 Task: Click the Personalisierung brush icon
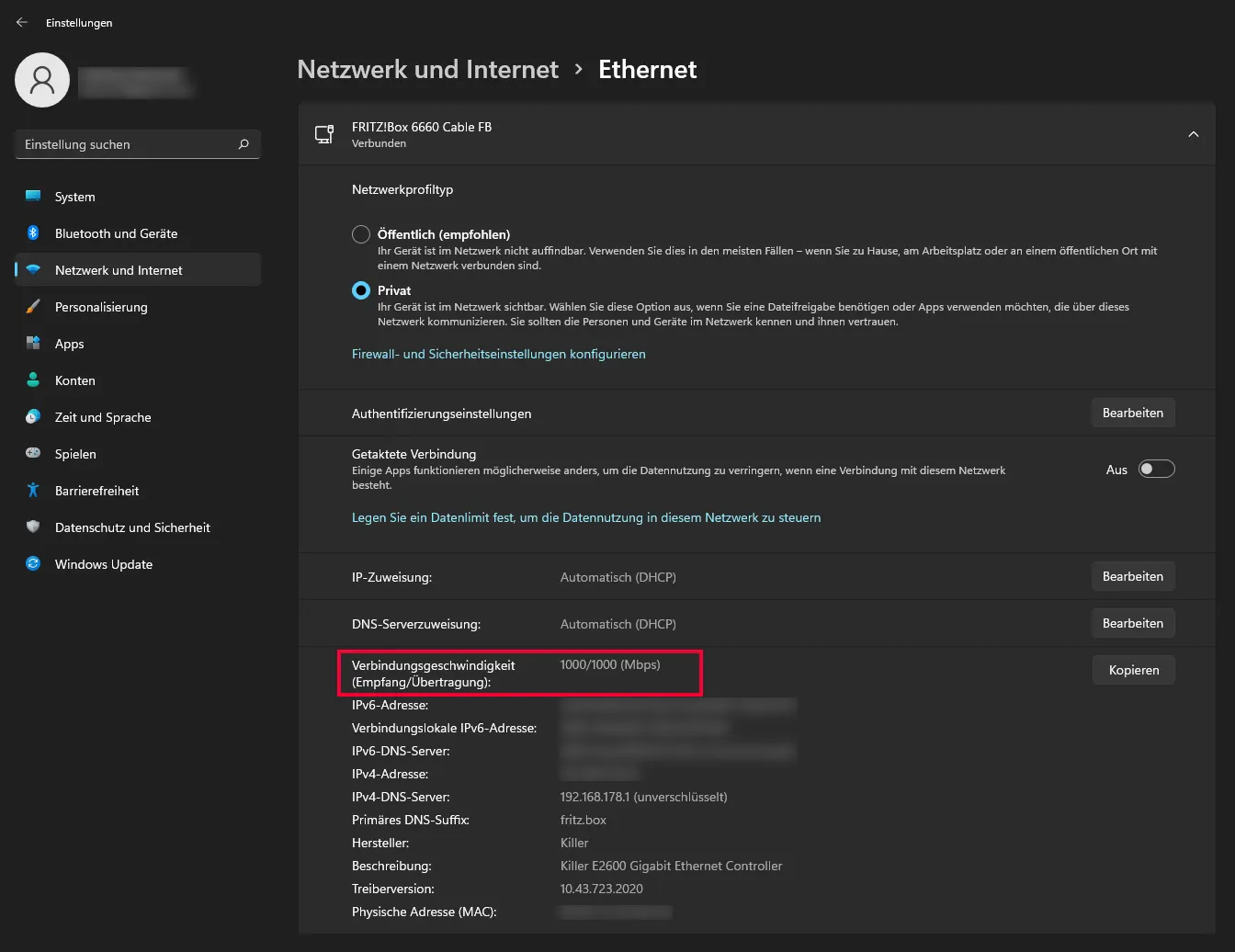coord(33,307)
